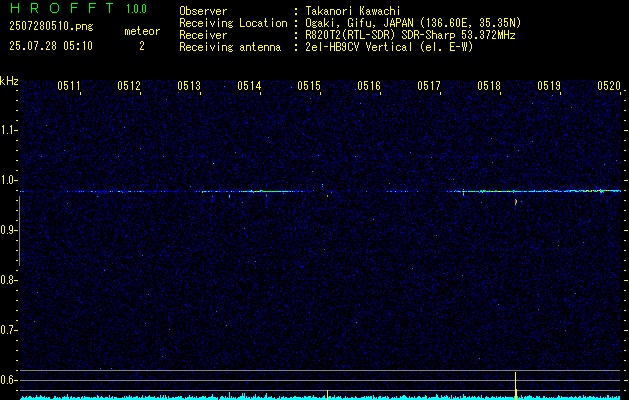Click the 0517 time marker
The image size is (629, 400).
(429, 85)
